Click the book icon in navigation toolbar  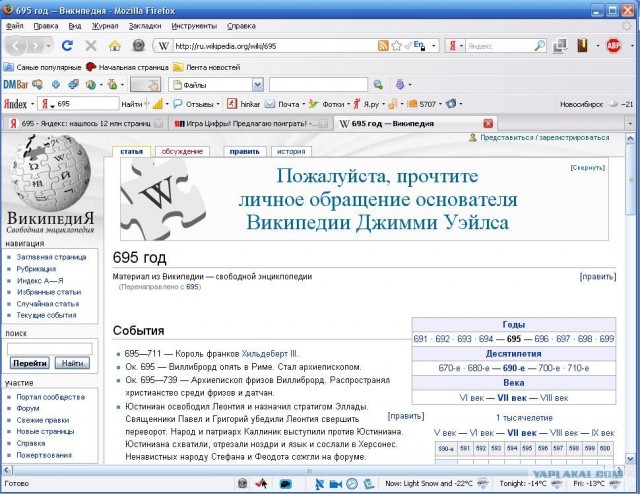[x=582, y=46]
